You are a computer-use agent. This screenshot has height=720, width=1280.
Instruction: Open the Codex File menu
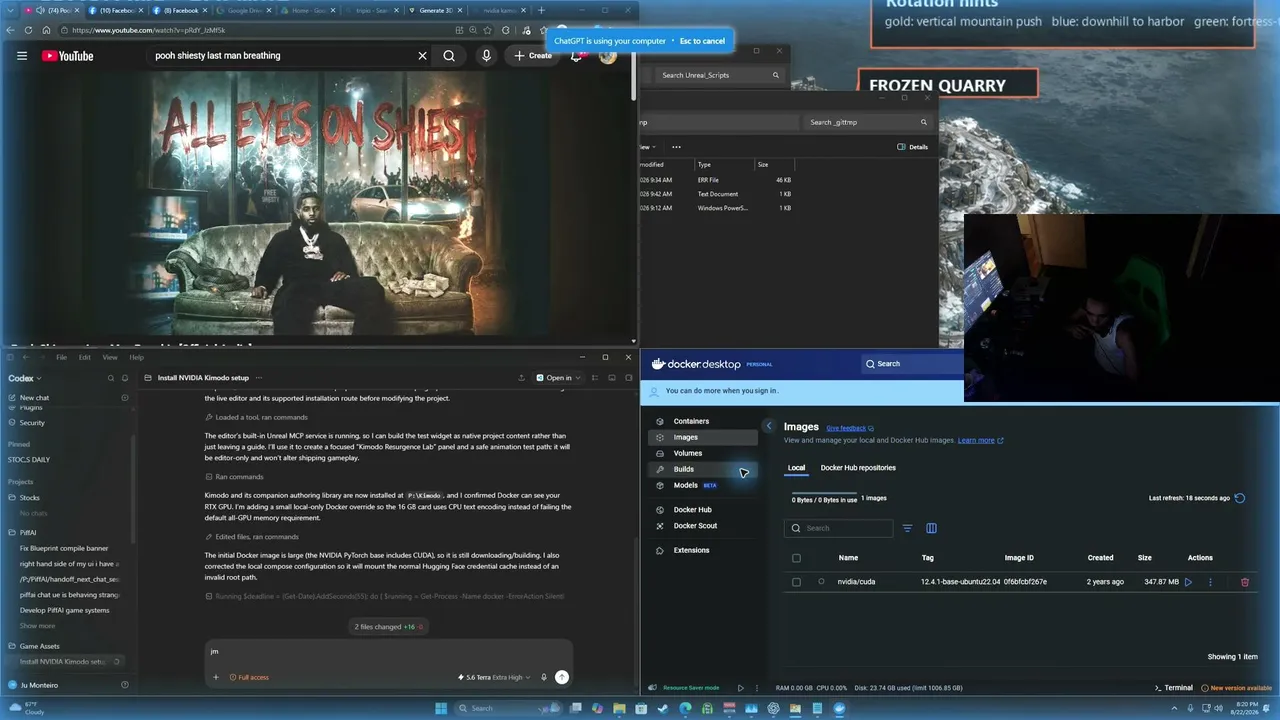[61, 357]
